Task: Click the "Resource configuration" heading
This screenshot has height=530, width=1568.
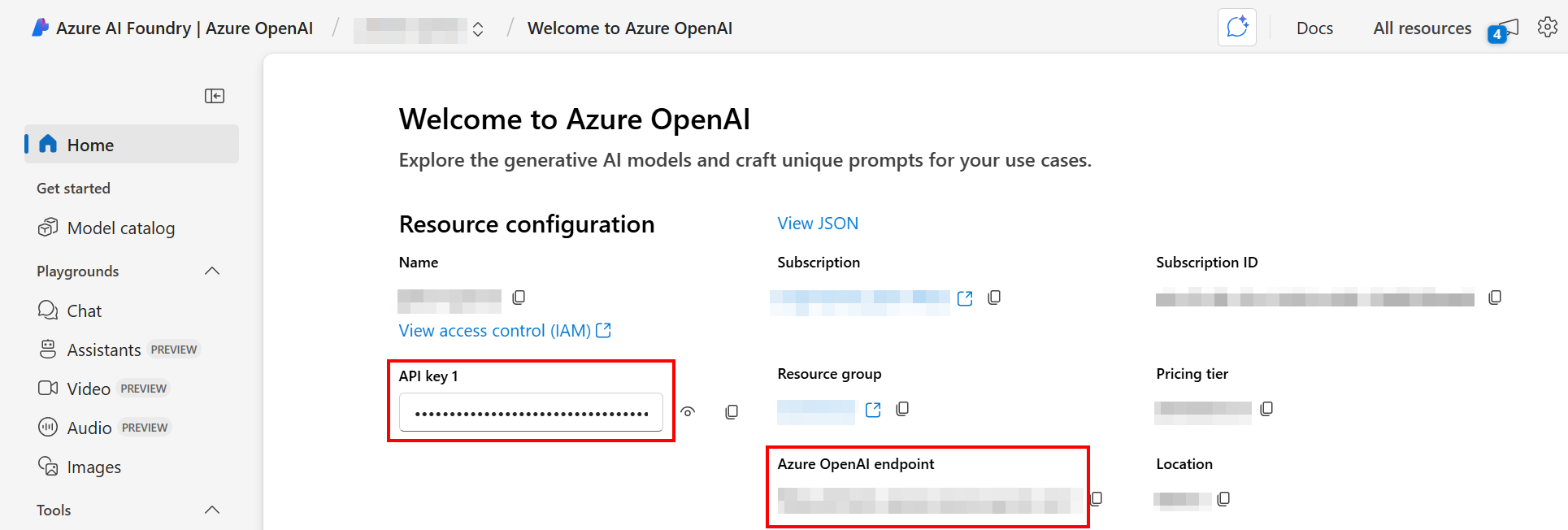Action: (x=527, y=224)
